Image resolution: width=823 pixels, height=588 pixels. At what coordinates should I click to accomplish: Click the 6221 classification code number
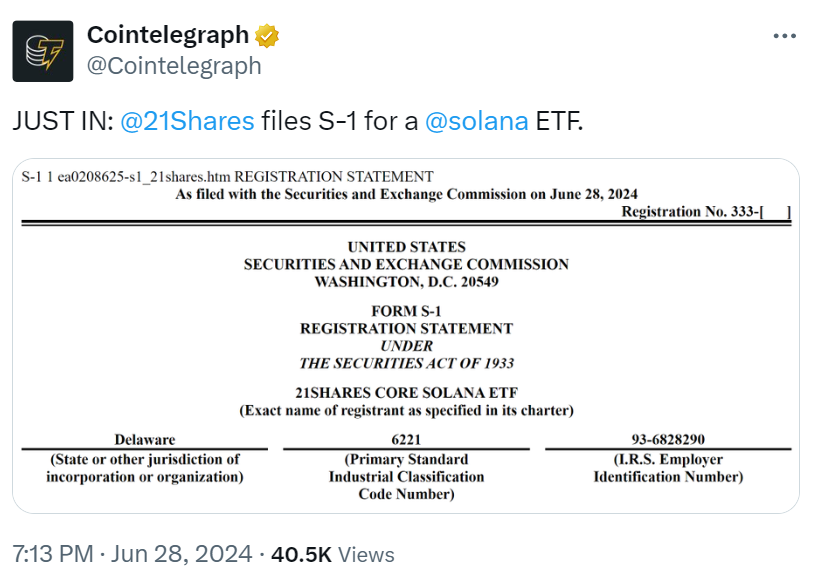[x=406, y=439]
